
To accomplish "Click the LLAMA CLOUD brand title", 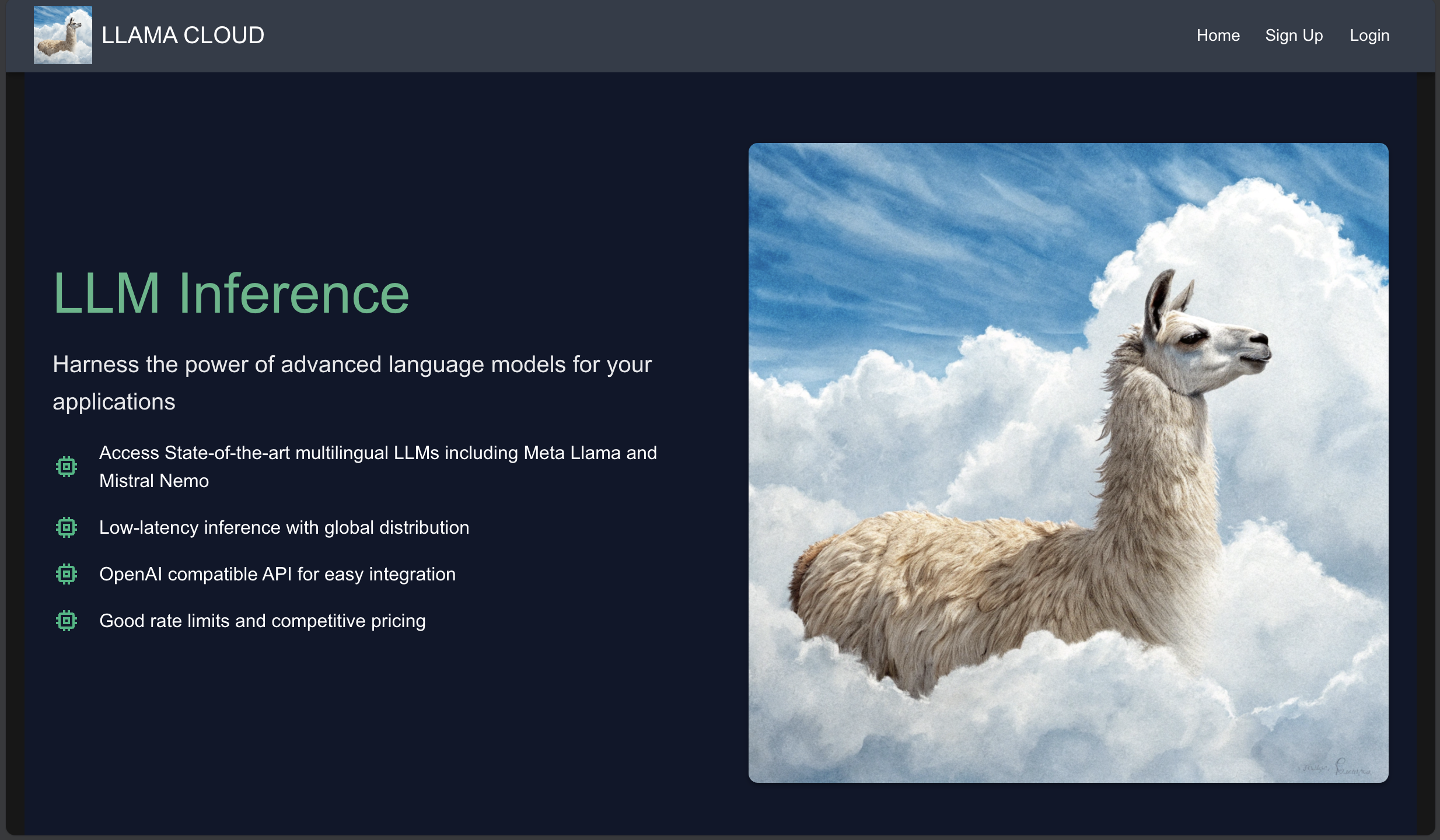I will coord(183,36).
